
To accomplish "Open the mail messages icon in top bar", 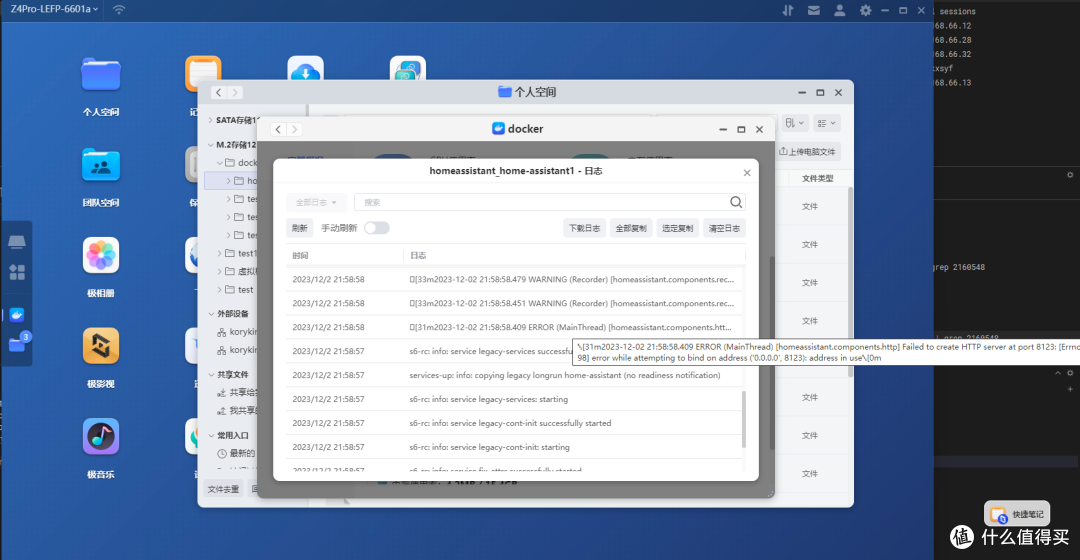I will pyautogui.click(x=813, y=10).
